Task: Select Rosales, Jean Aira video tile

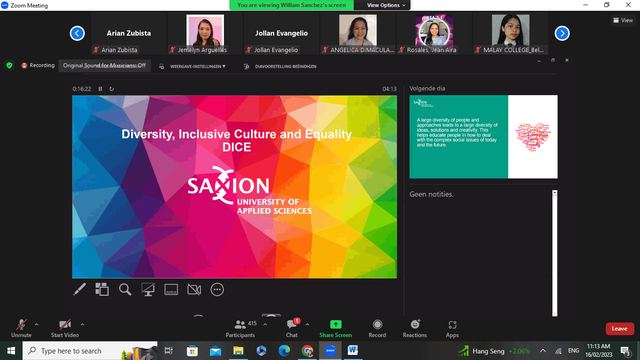Action: [434, 34]
